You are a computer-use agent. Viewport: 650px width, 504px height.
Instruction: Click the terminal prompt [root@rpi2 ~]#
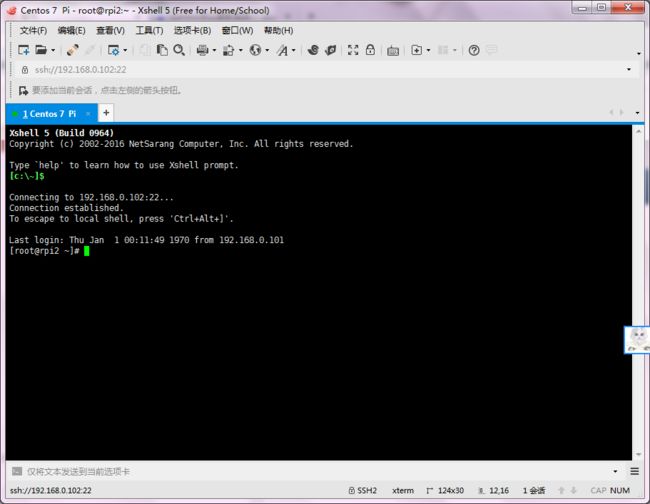tap(44, 251)
